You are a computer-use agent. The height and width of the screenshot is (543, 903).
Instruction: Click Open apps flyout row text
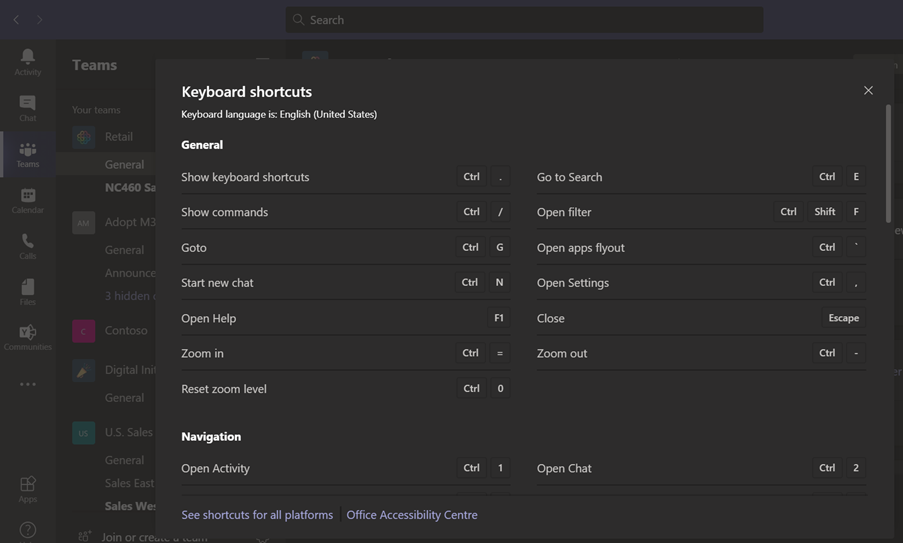click(580, 248)
